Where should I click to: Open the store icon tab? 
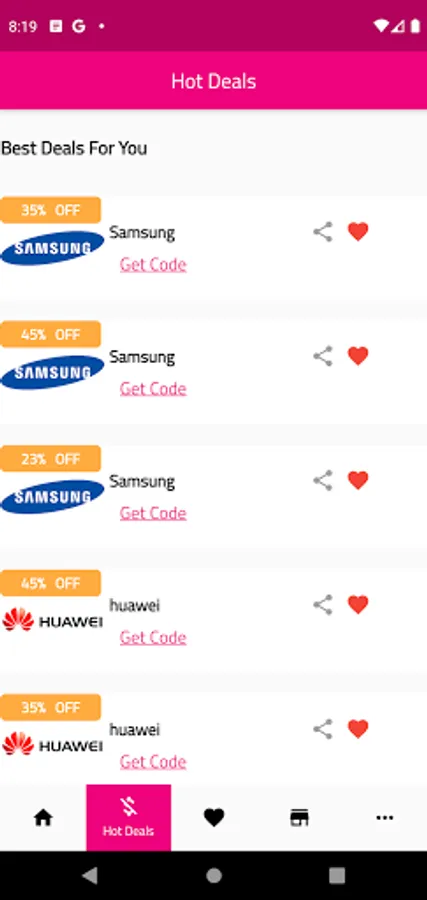299,817
